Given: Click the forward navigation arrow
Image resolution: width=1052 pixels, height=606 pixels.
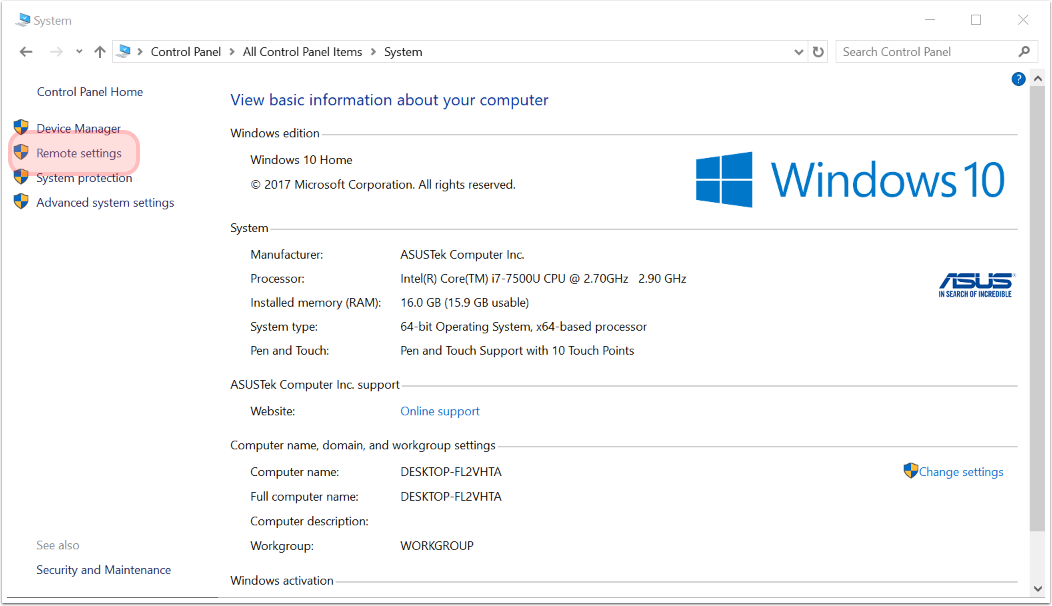Looking at the screenshot, I should tap(56, 52).
